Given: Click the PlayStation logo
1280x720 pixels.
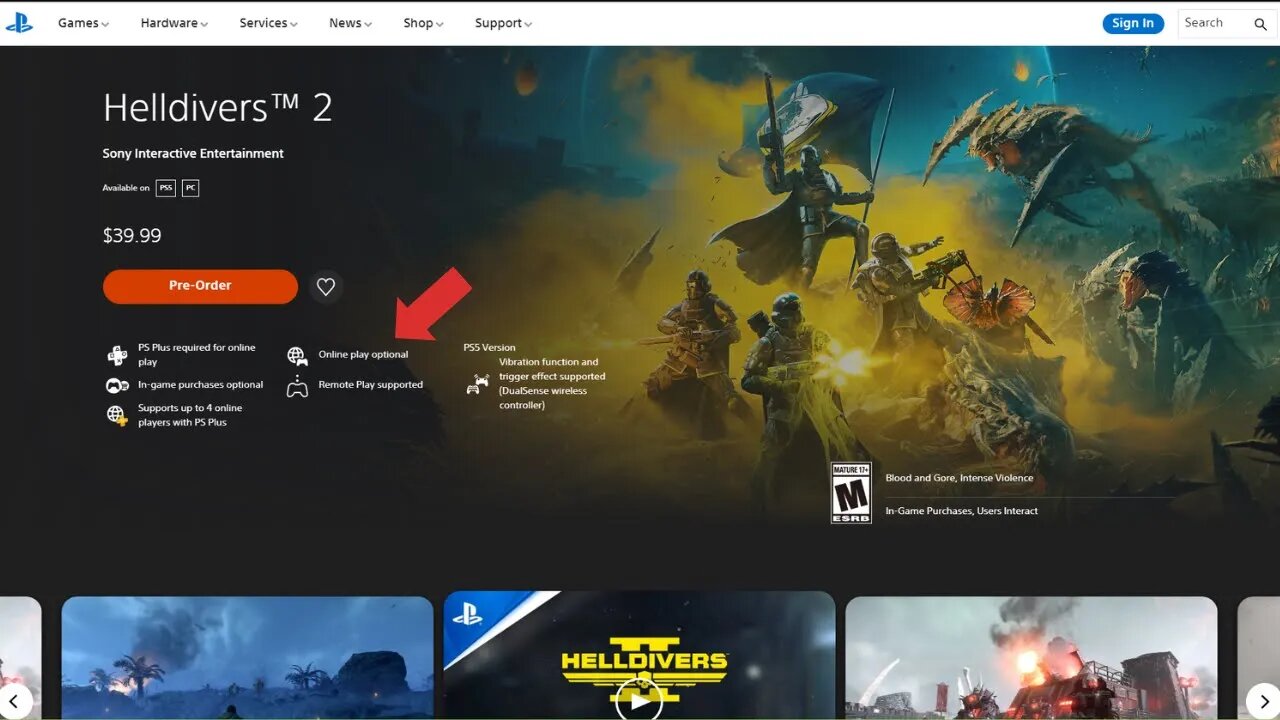Looking at the screenshot, I should [19, 22].
